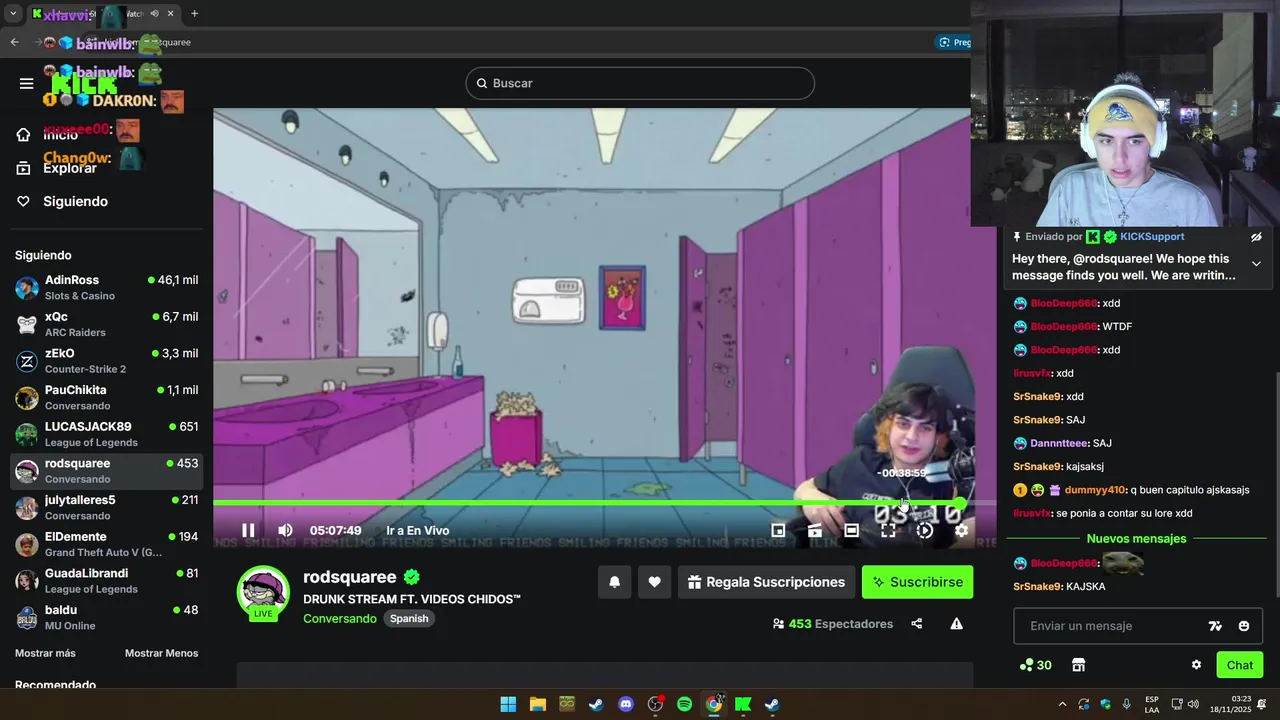
Task: Share the stream via share icon
Action: (x=917, y=624)
